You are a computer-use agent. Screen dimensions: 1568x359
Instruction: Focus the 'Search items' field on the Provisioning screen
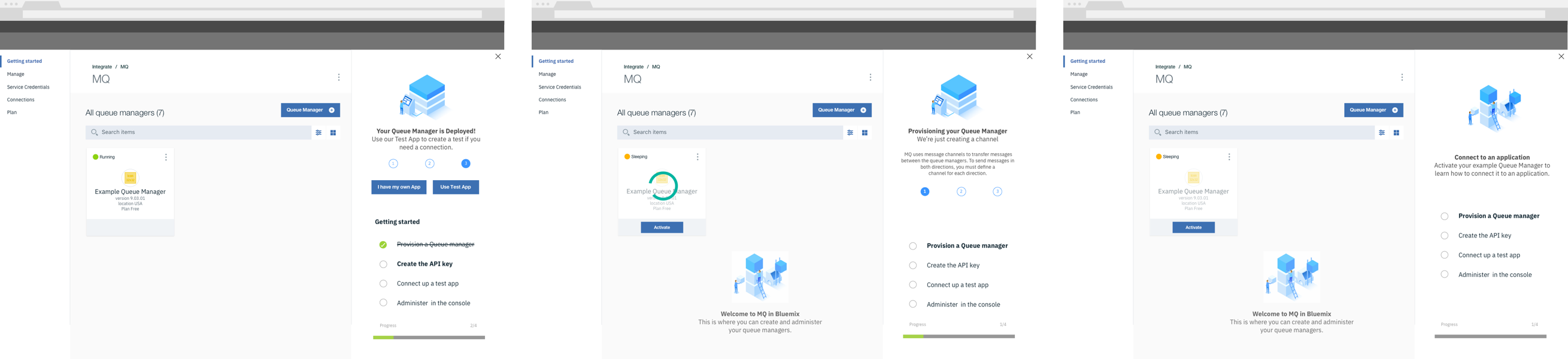click(x=730, y=132)
